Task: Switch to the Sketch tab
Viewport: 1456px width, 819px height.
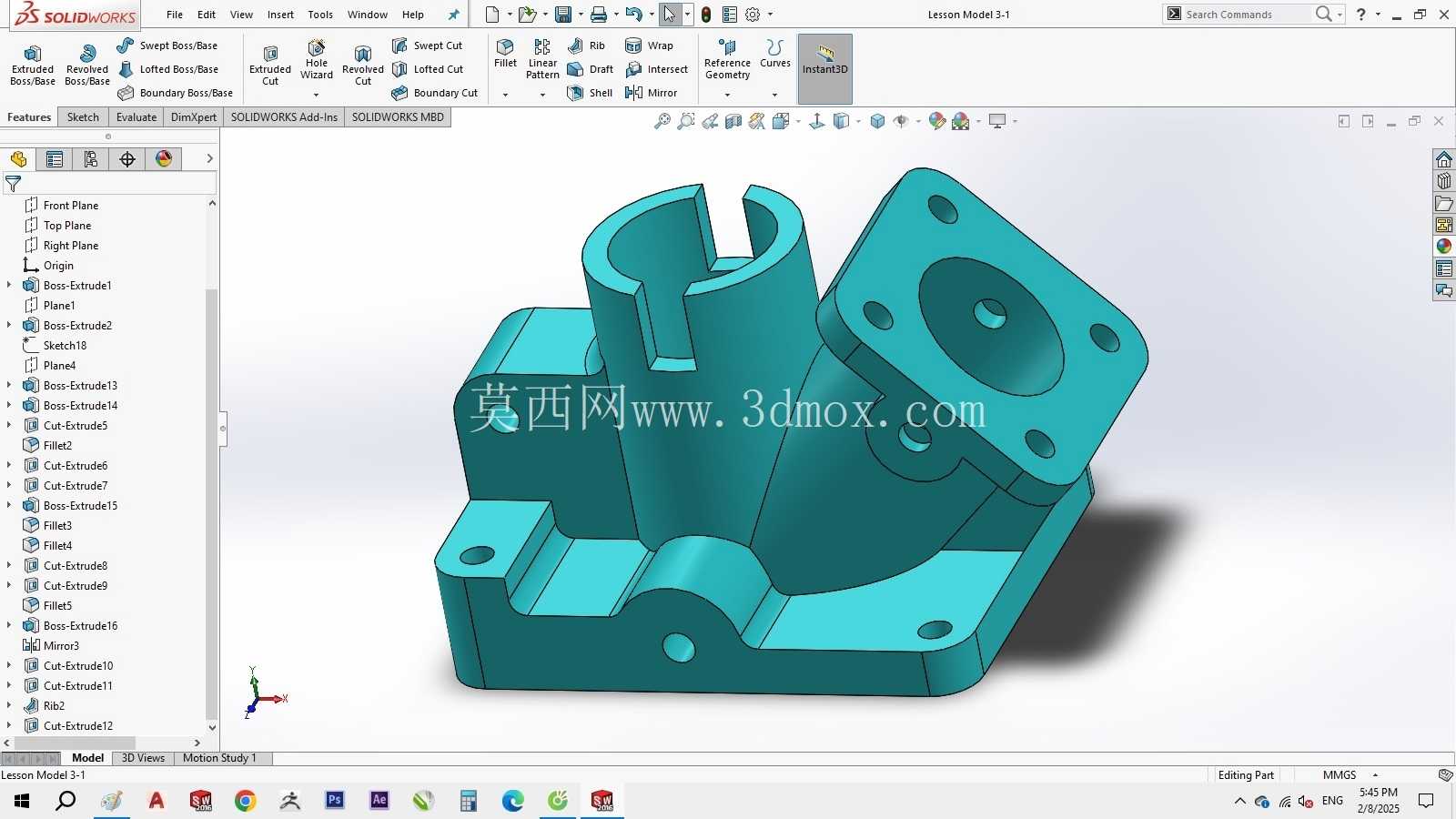Action: pos(83,117)
